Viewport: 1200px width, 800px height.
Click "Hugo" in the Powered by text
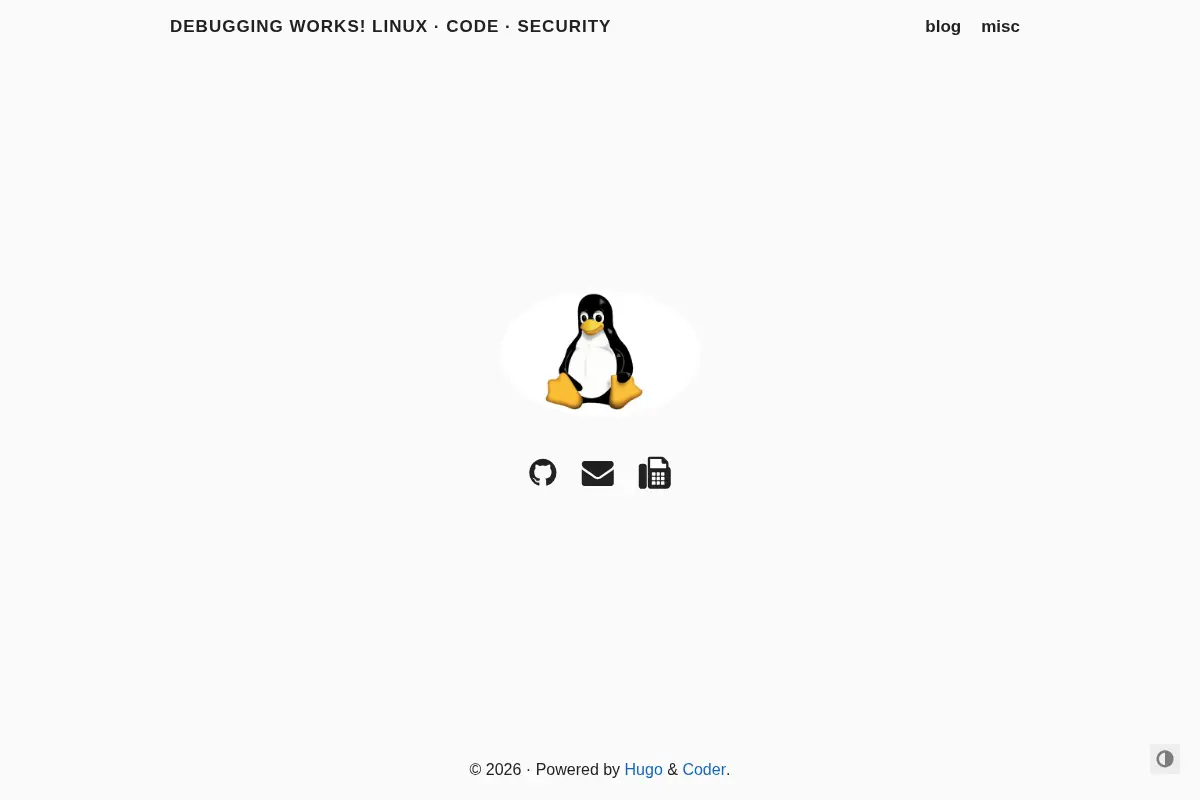[643, 769]
